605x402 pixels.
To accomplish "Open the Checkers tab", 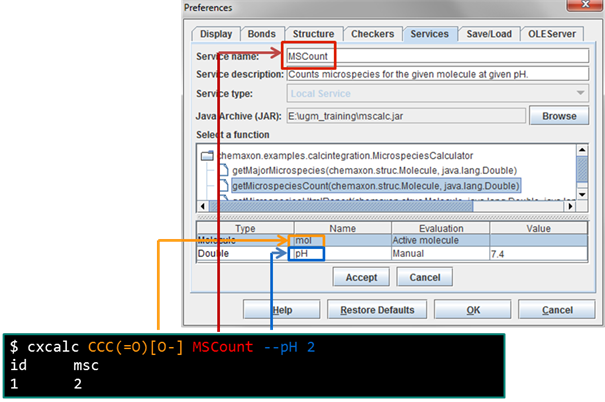I will (374, 34).
